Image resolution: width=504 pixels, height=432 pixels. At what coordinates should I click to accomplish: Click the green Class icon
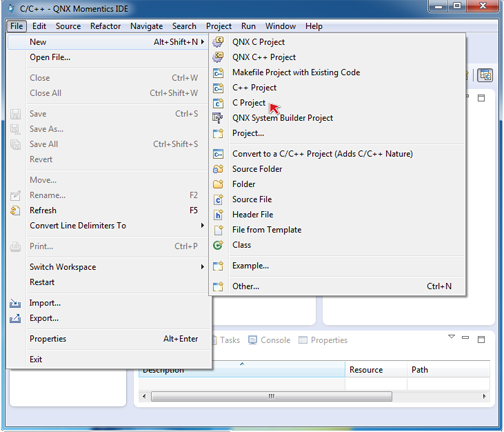coord(218,245)
